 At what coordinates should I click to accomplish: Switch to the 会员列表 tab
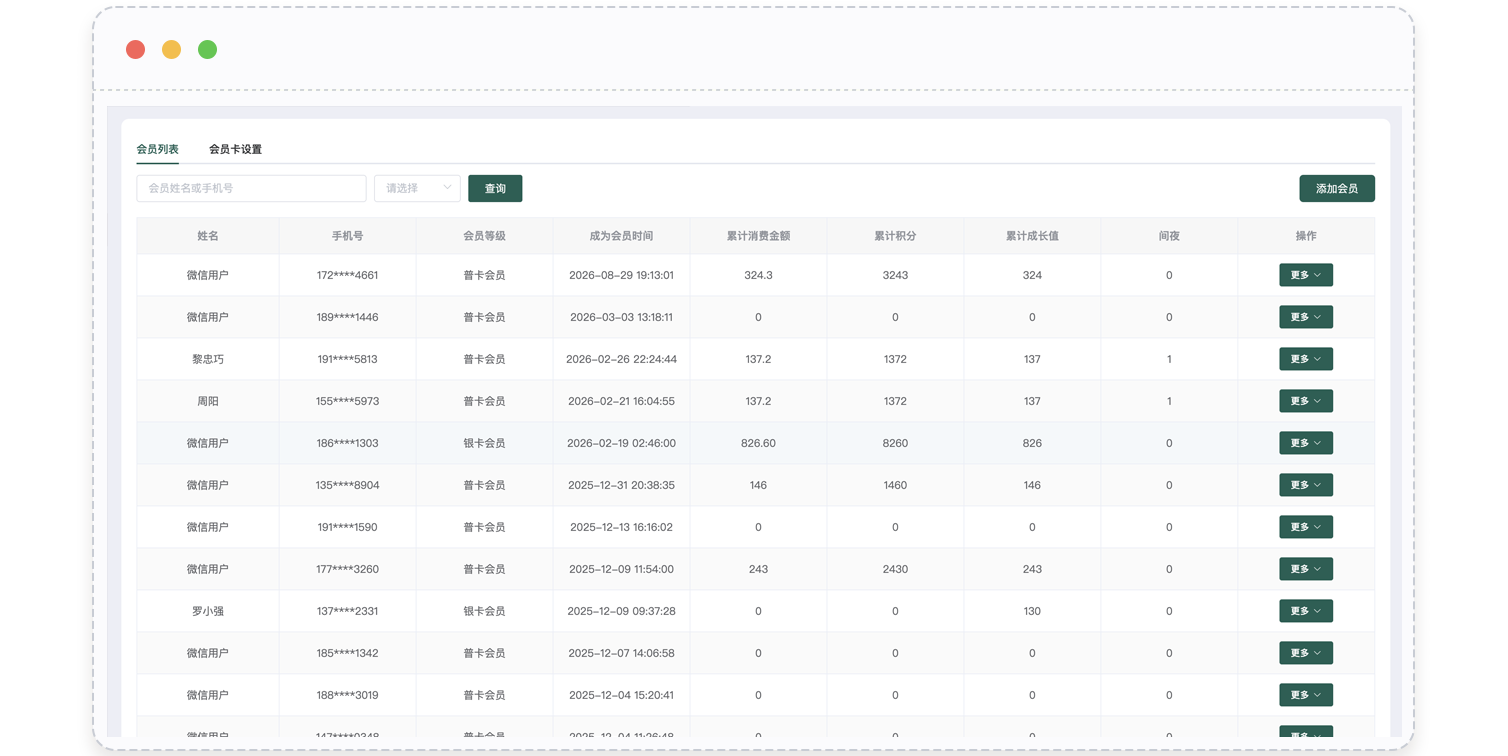click(157, 149)
